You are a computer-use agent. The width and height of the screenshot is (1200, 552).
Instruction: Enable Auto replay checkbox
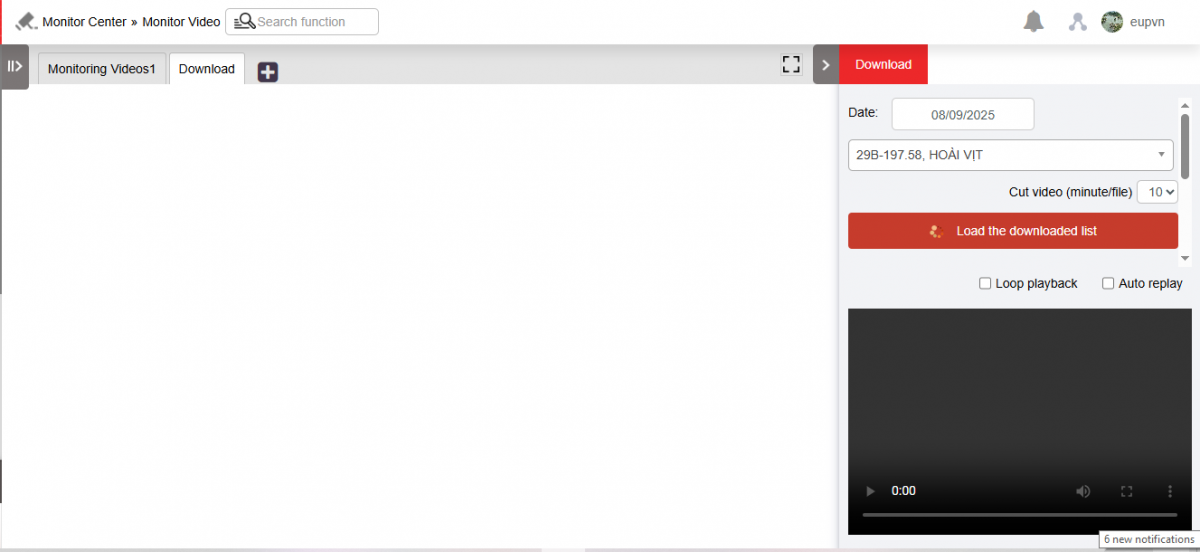click(1108, 283)
